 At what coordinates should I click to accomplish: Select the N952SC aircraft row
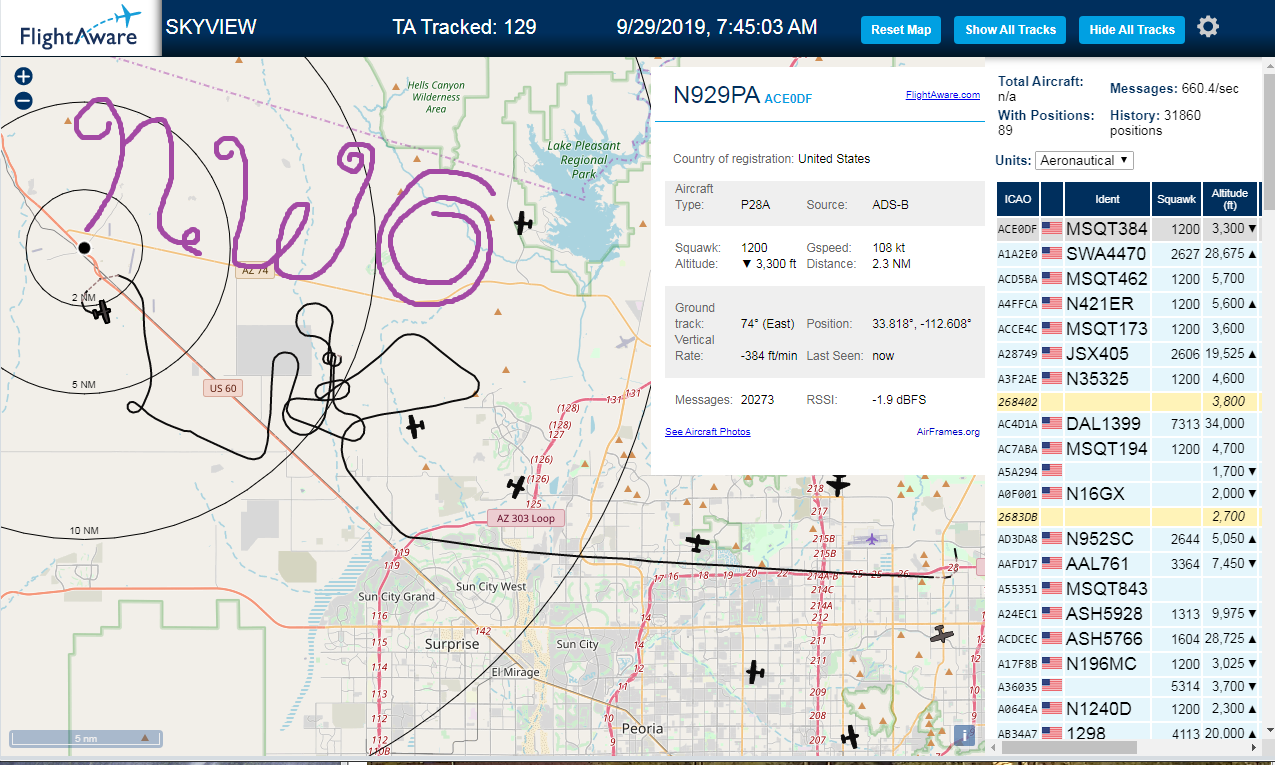(1127, 539)
